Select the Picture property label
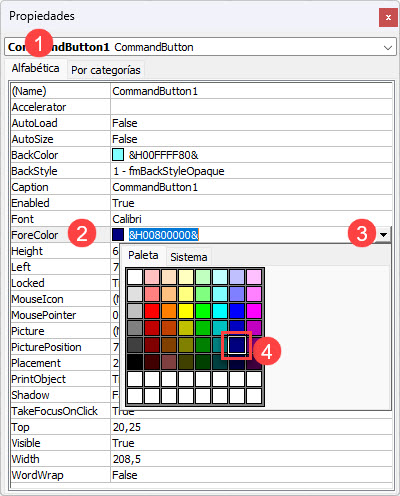The height and width of the screenshot is (496, 400). 28,331
